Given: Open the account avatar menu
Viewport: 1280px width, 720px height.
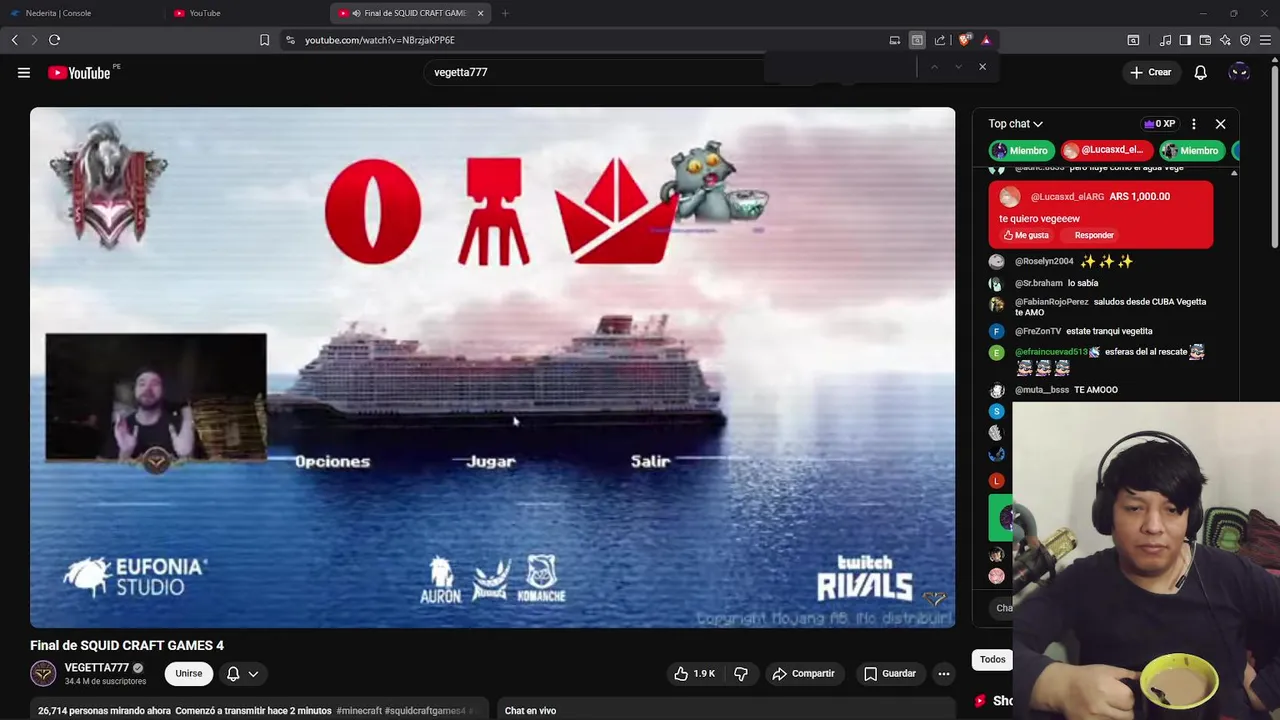Looking at the screenshot, I should coord(1239,72).
